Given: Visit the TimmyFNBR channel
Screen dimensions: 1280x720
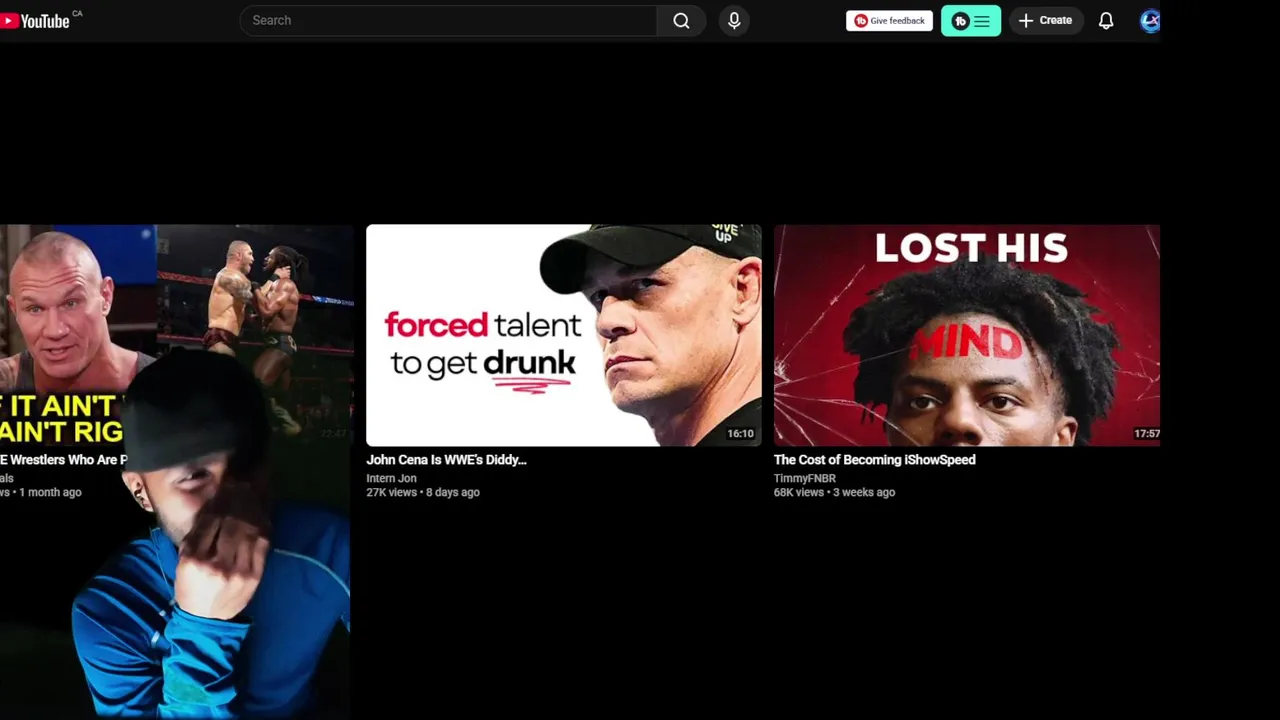Looking at the screenshot, I should pos(804,478).
